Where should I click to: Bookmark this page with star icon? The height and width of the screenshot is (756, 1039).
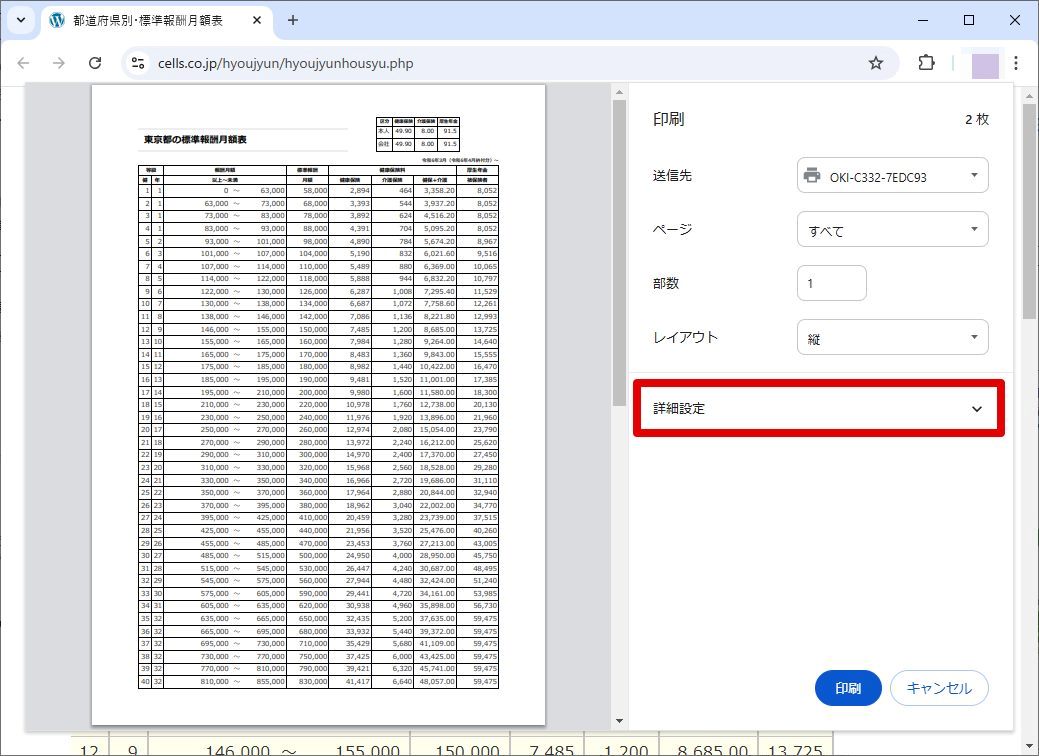click(x=875, y=63)
